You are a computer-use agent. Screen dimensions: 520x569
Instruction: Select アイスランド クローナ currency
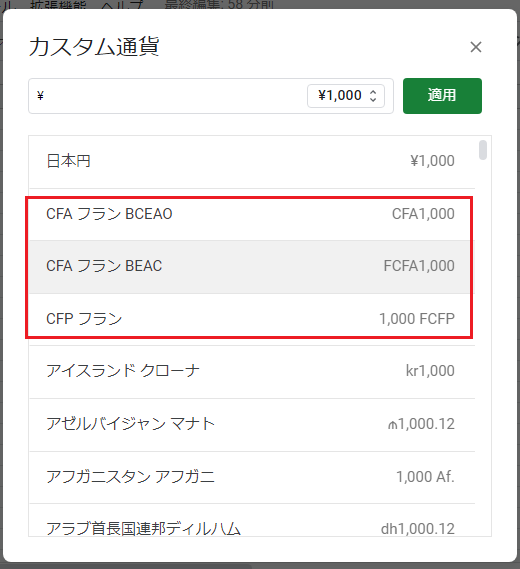pyautogui.click(x=252, y=372)
